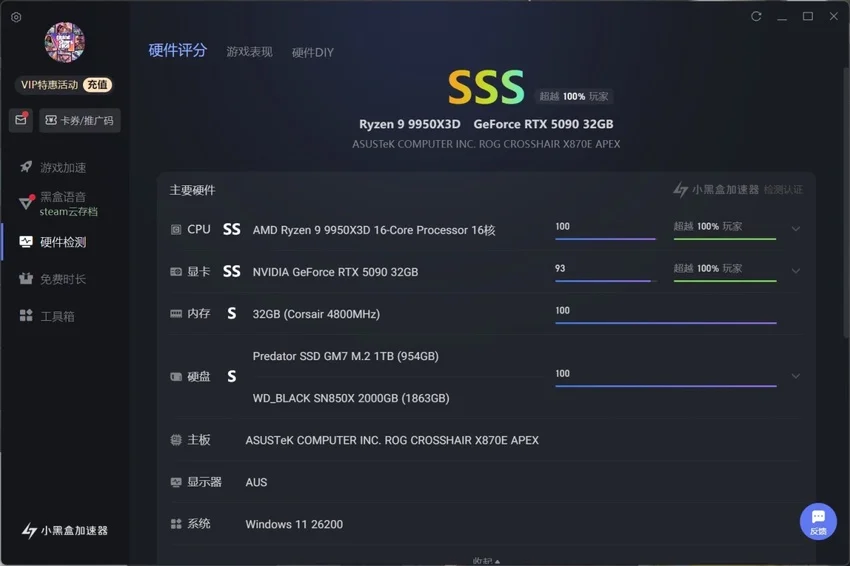Open 黑盒语音 in the sidebar

(63, 197)
